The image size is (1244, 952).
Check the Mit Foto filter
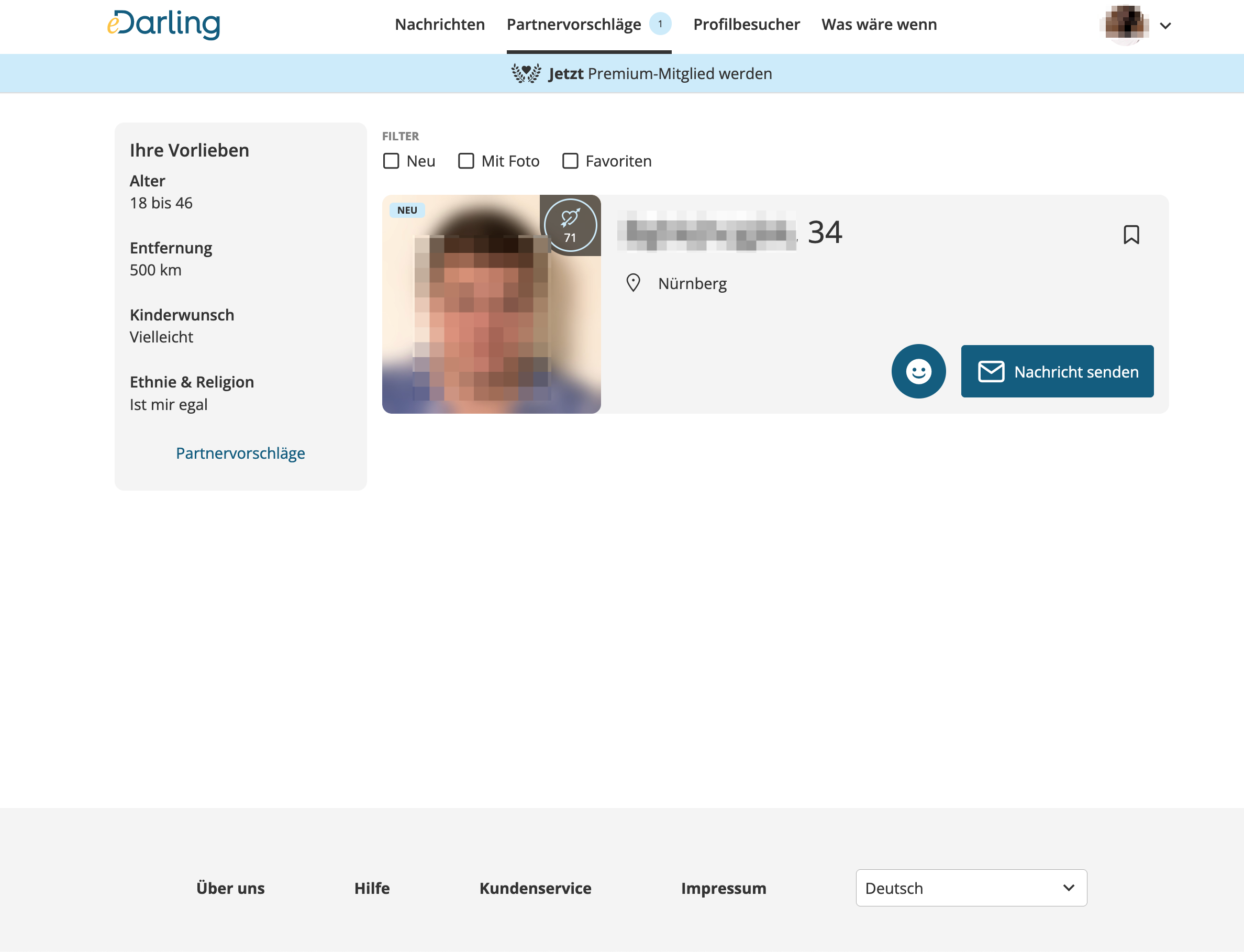465,161
